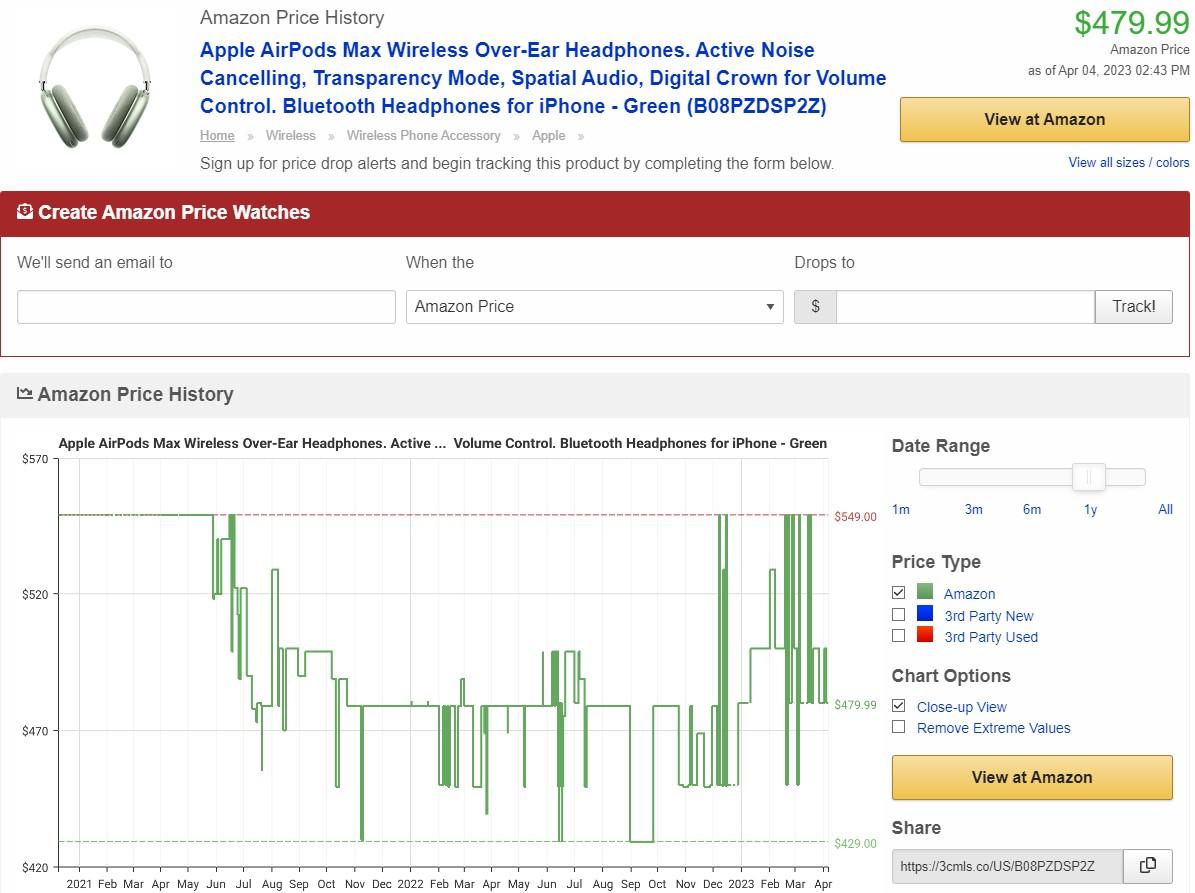Open the Amazon Price type dropdown
The width and height of the screenshot is (1195, 893).
click(x=594, y=306)
